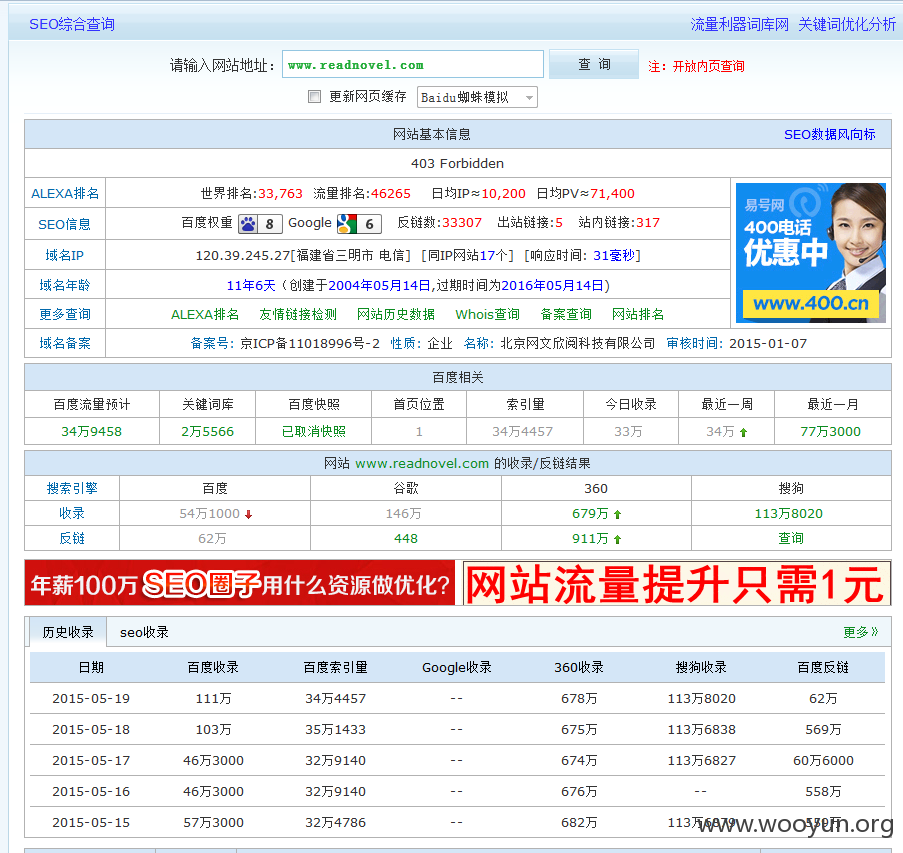Click the Baidu paw weight icon
Image resolution: width=903 pixels, height=853 pixels.
point(260,223)
